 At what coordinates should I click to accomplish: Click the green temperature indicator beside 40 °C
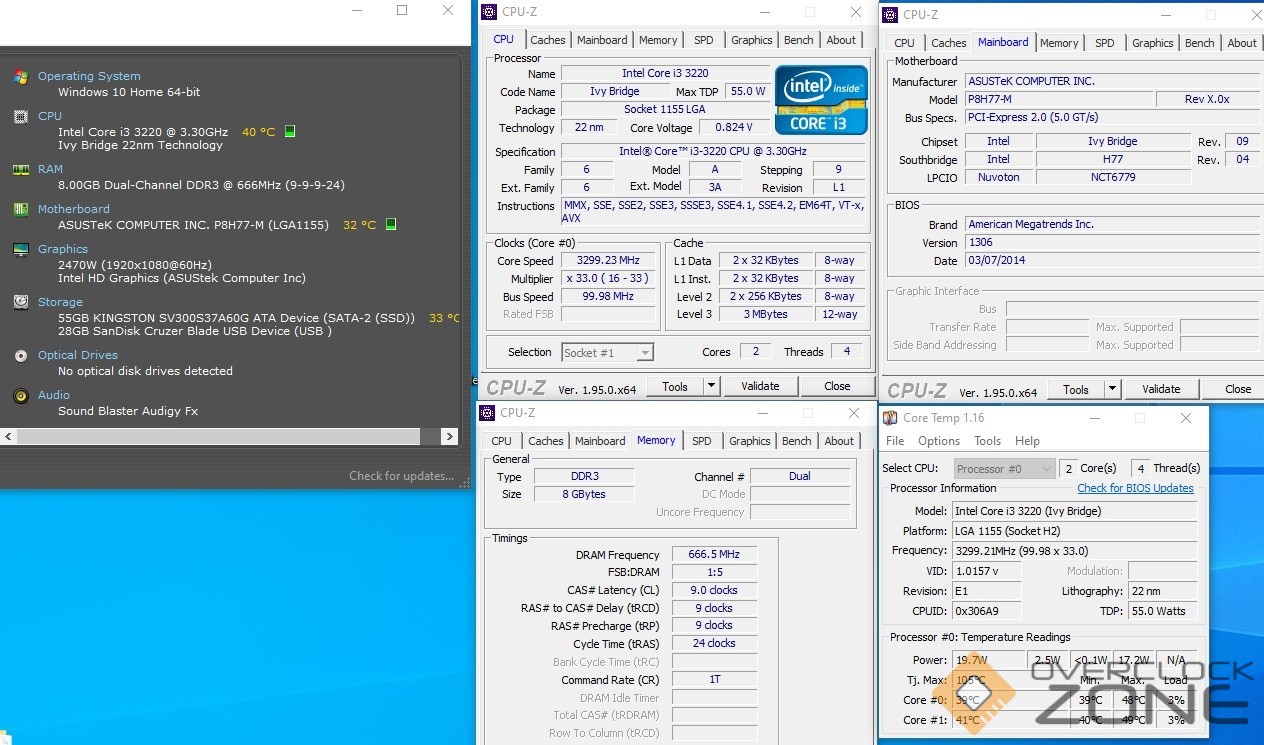click(x=290, y=131)
